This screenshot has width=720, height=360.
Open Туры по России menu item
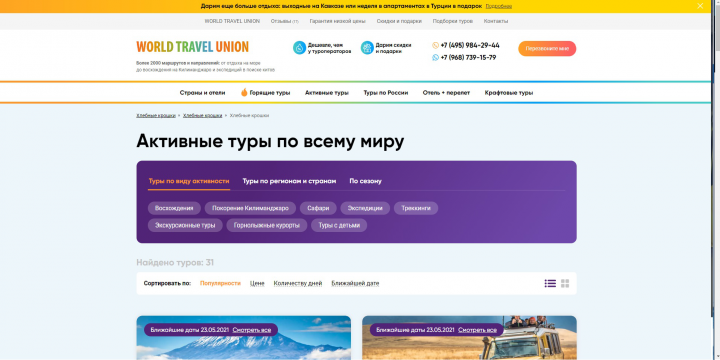point(386,93)
